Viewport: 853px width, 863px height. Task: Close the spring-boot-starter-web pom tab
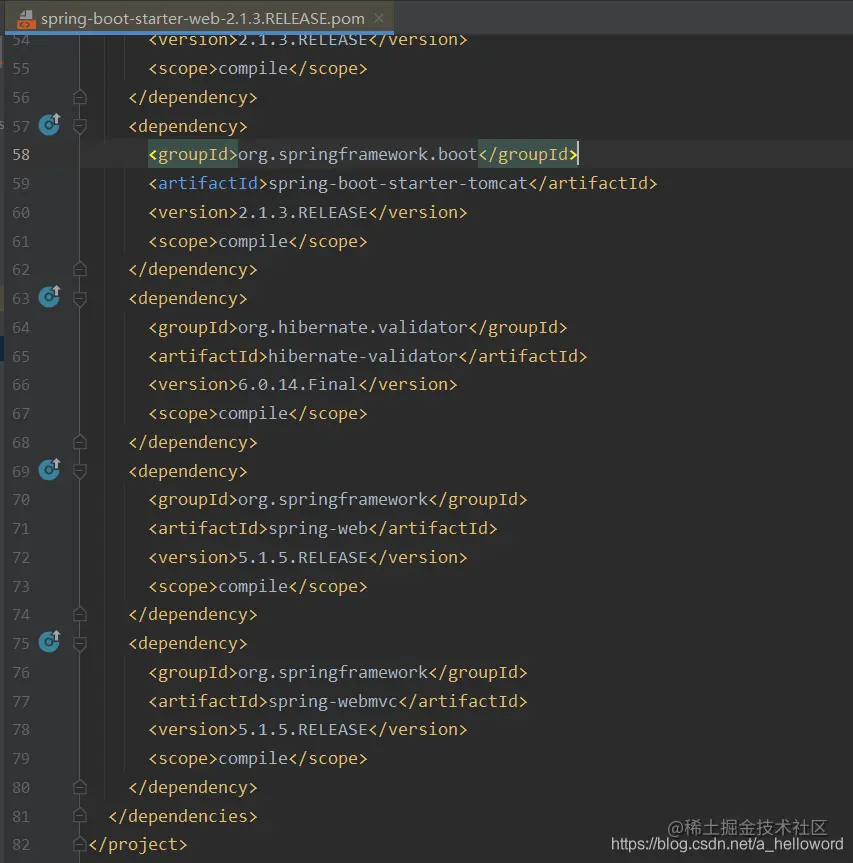(x=379, y=18)
